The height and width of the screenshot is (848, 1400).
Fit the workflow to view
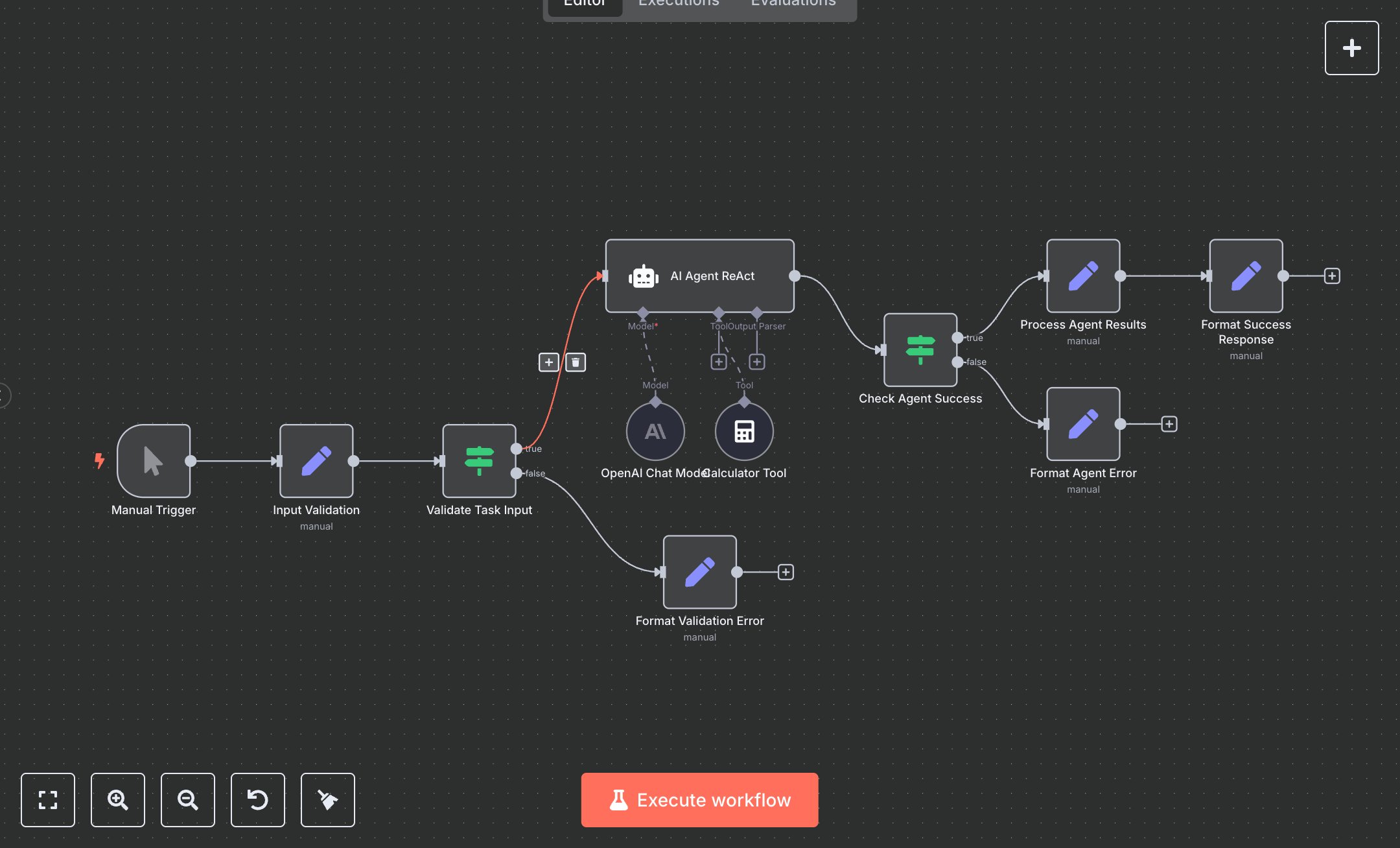pos(48,800)
